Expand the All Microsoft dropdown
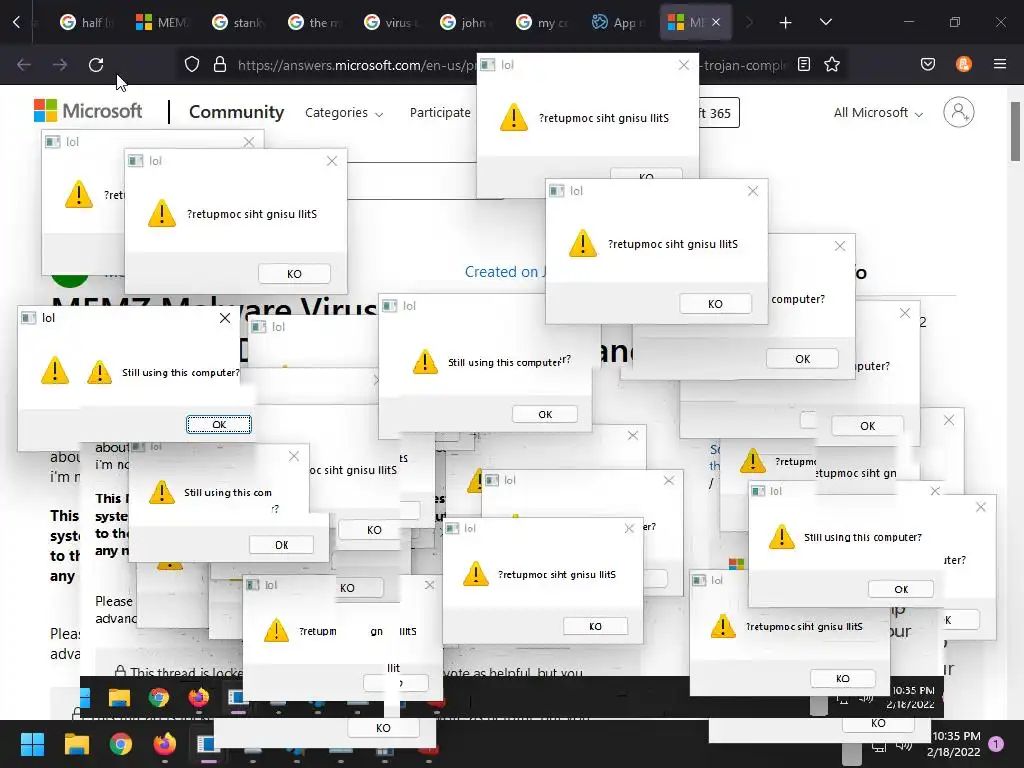 click(x=878, y=112)
